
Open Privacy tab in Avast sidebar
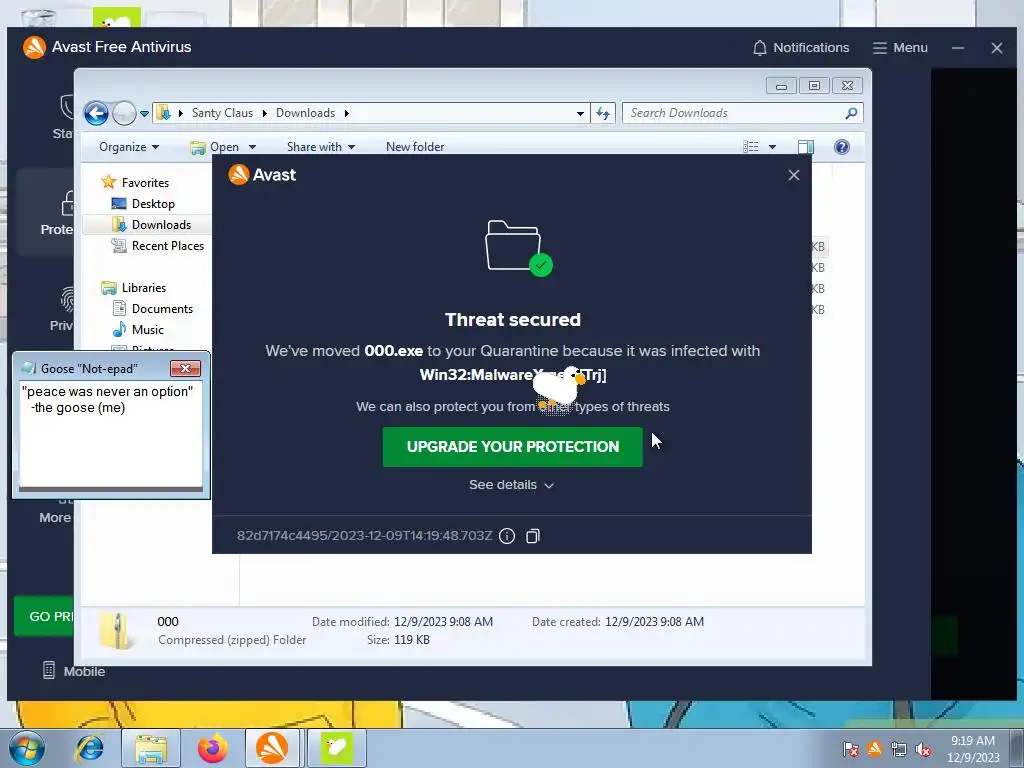(x=63, y=309)
